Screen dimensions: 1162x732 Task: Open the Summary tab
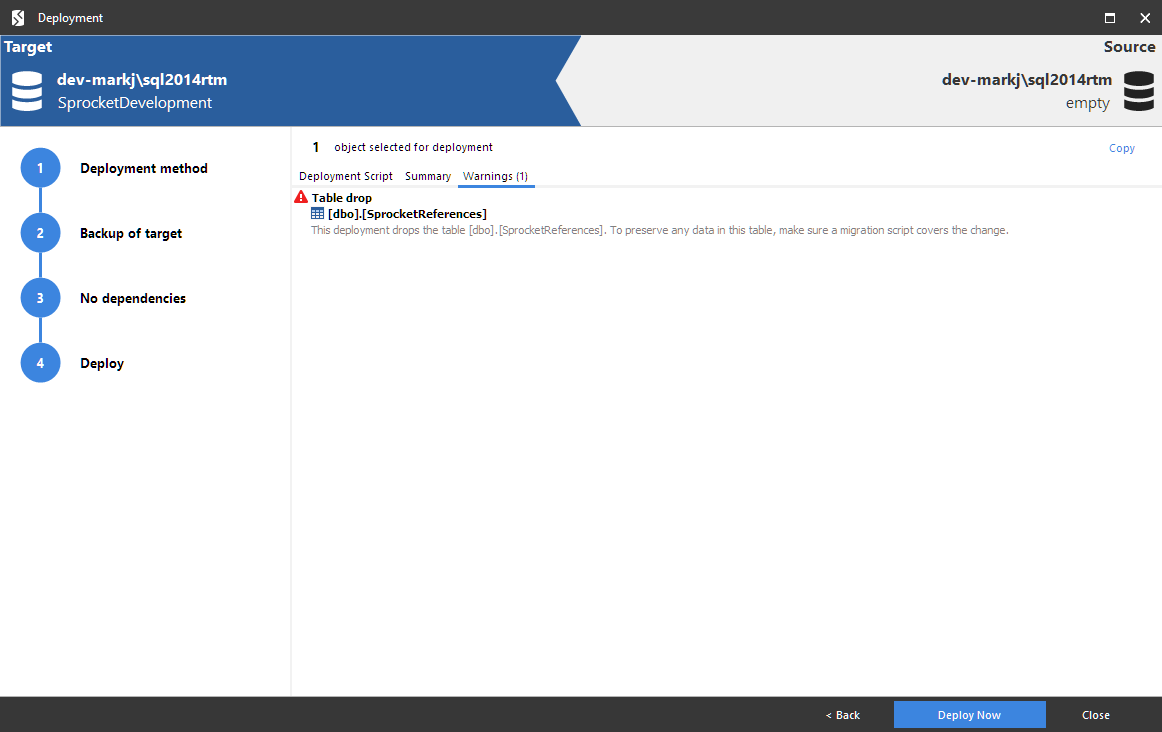(428, 175)
